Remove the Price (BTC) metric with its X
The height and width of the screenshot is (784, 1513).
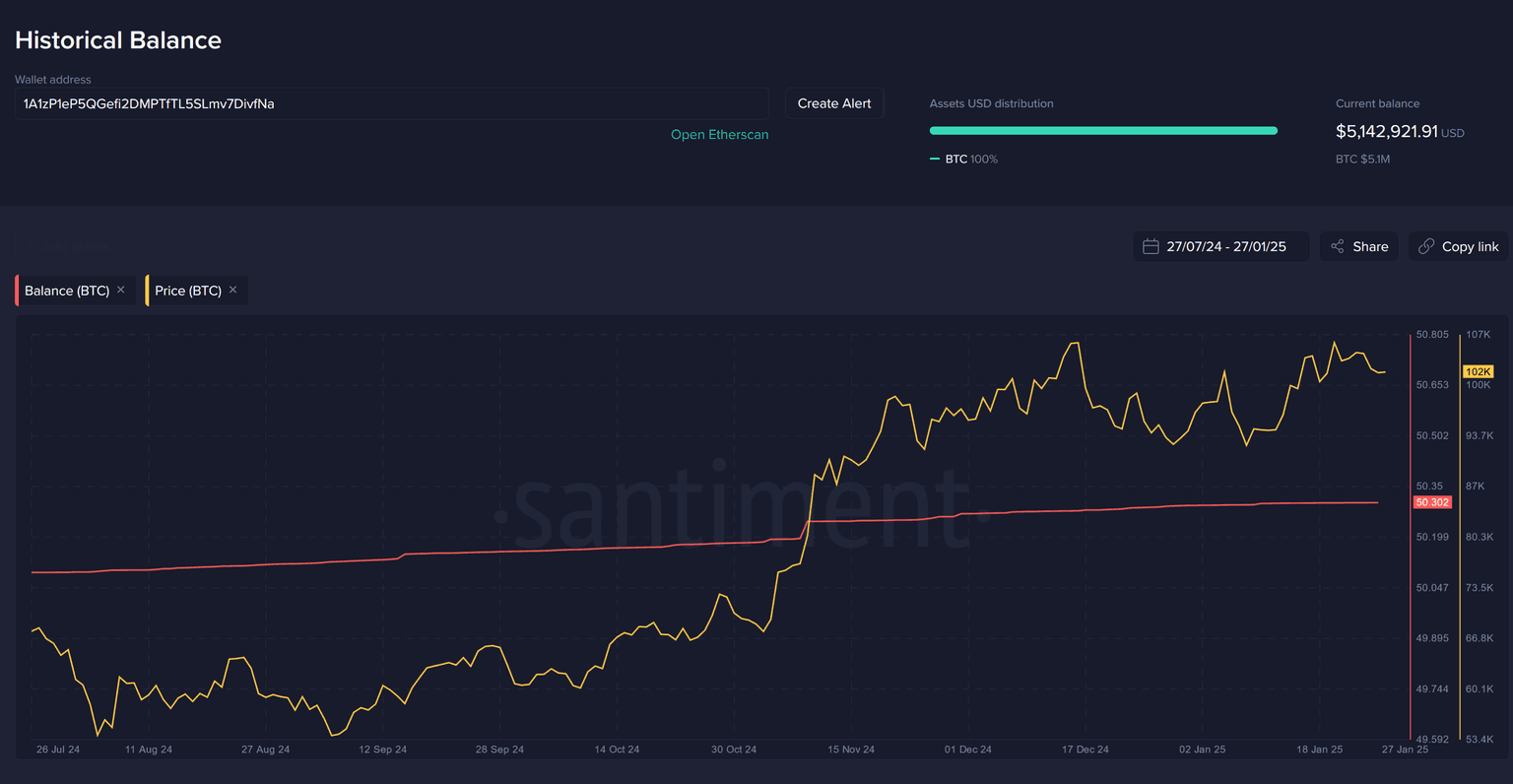(x=233, y=290)
